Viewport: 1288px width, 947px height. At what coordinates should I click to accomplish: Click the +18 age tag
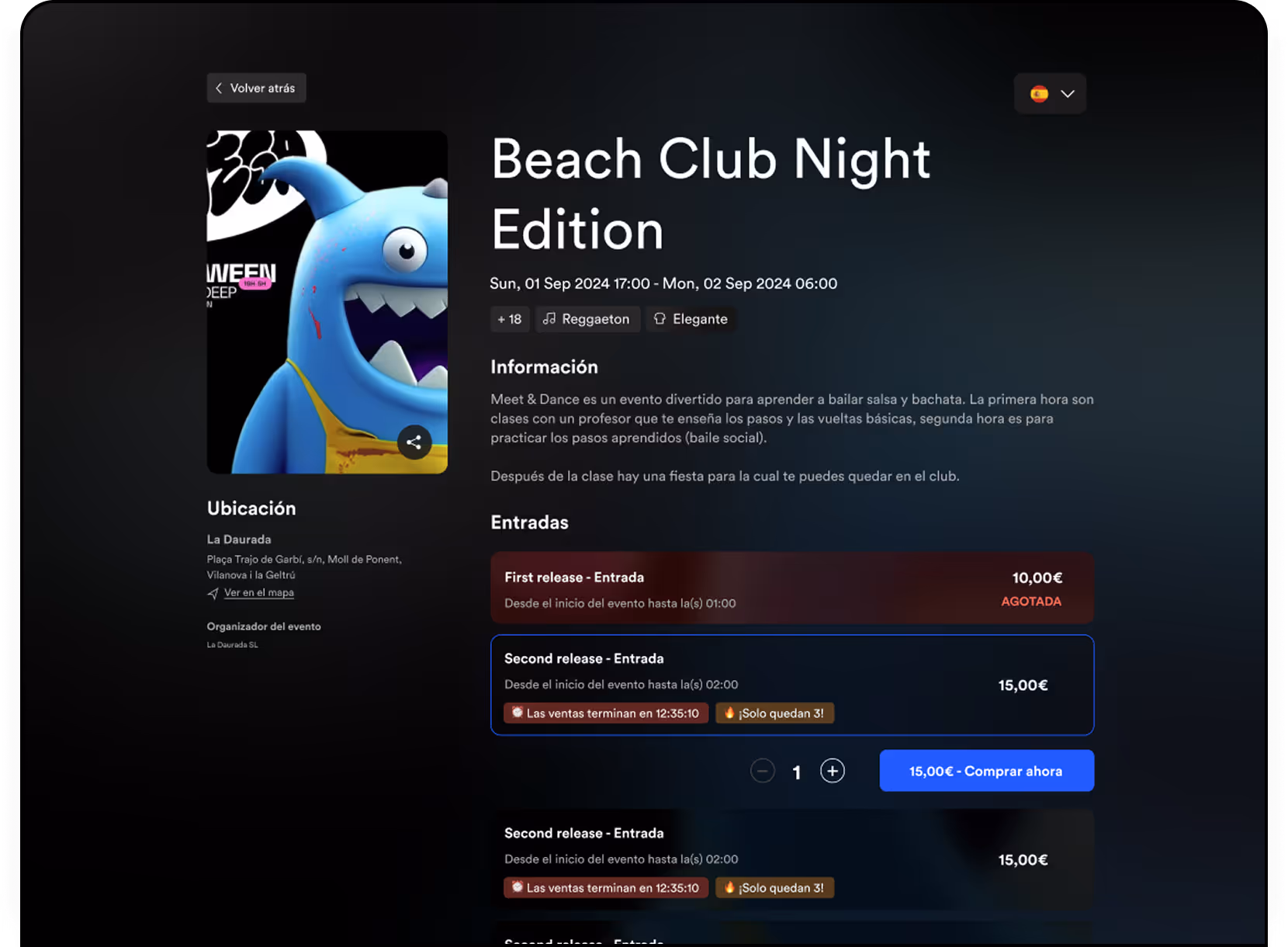pyautogui.click(x=510, y=319)
